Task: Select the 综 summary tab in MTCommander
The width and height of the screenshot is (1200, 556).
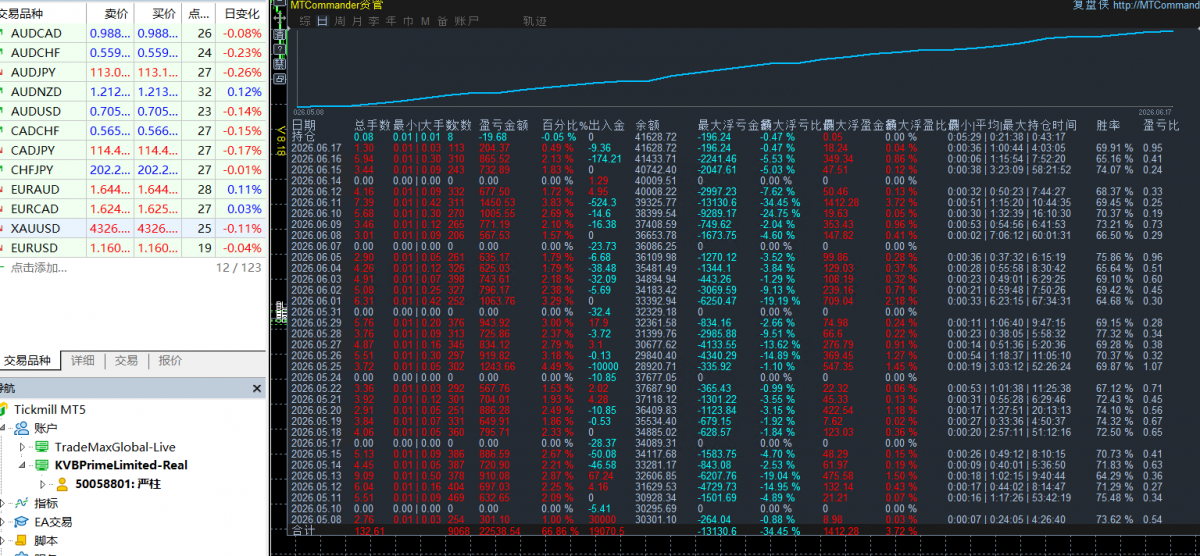Action: tap(305, 21)
